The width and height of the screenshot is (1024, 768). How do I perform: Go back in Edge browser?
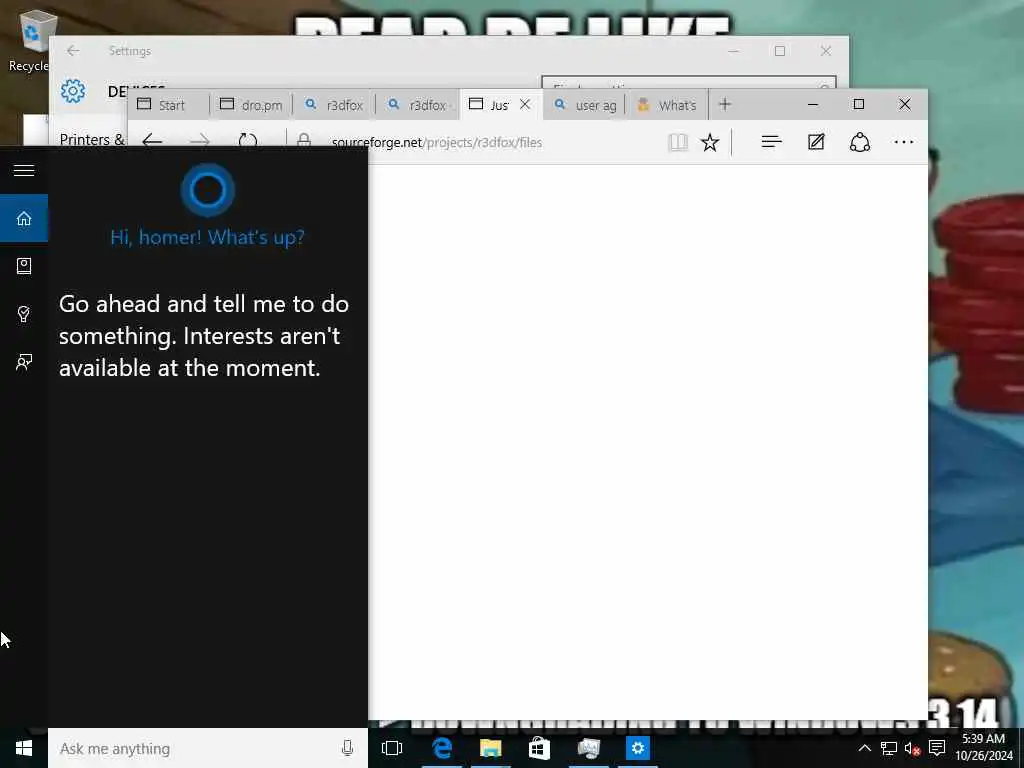click(x=152, y=141)
